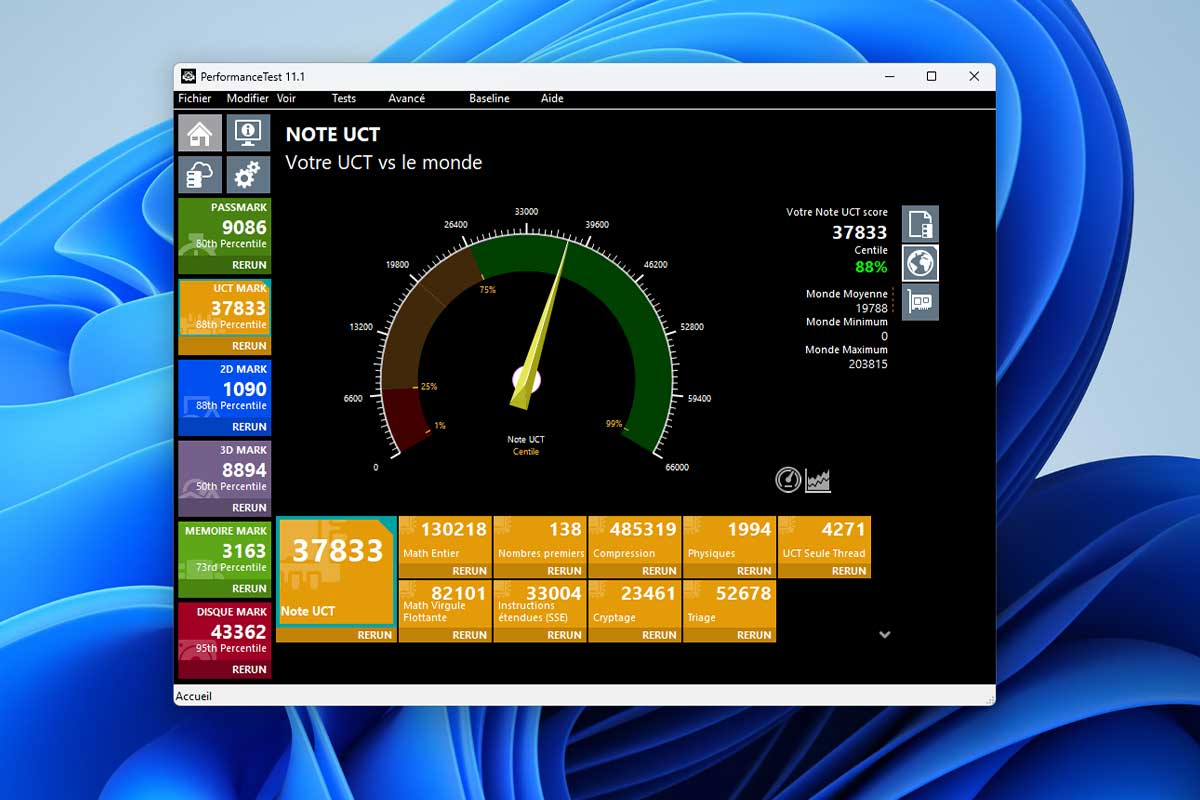Expand more results with the down chevron
The image size is (1200, 800).
pos(884,634)
